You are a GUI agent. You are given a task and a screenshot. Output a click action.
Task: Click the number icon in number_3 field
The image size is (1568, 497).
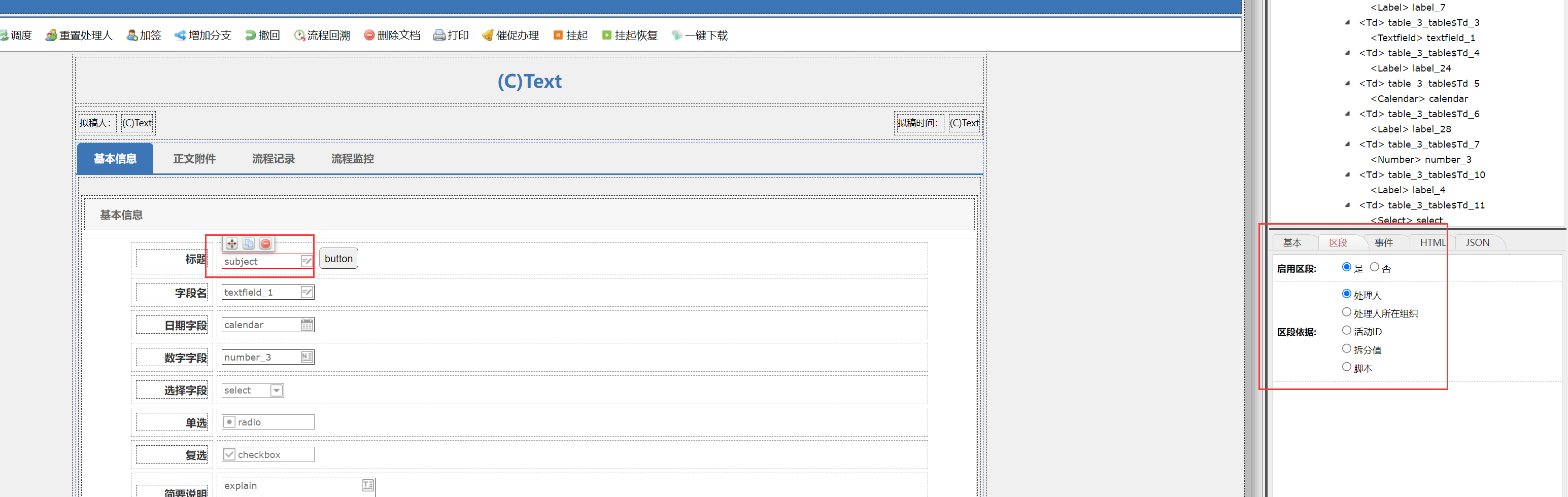coord(307,357)
